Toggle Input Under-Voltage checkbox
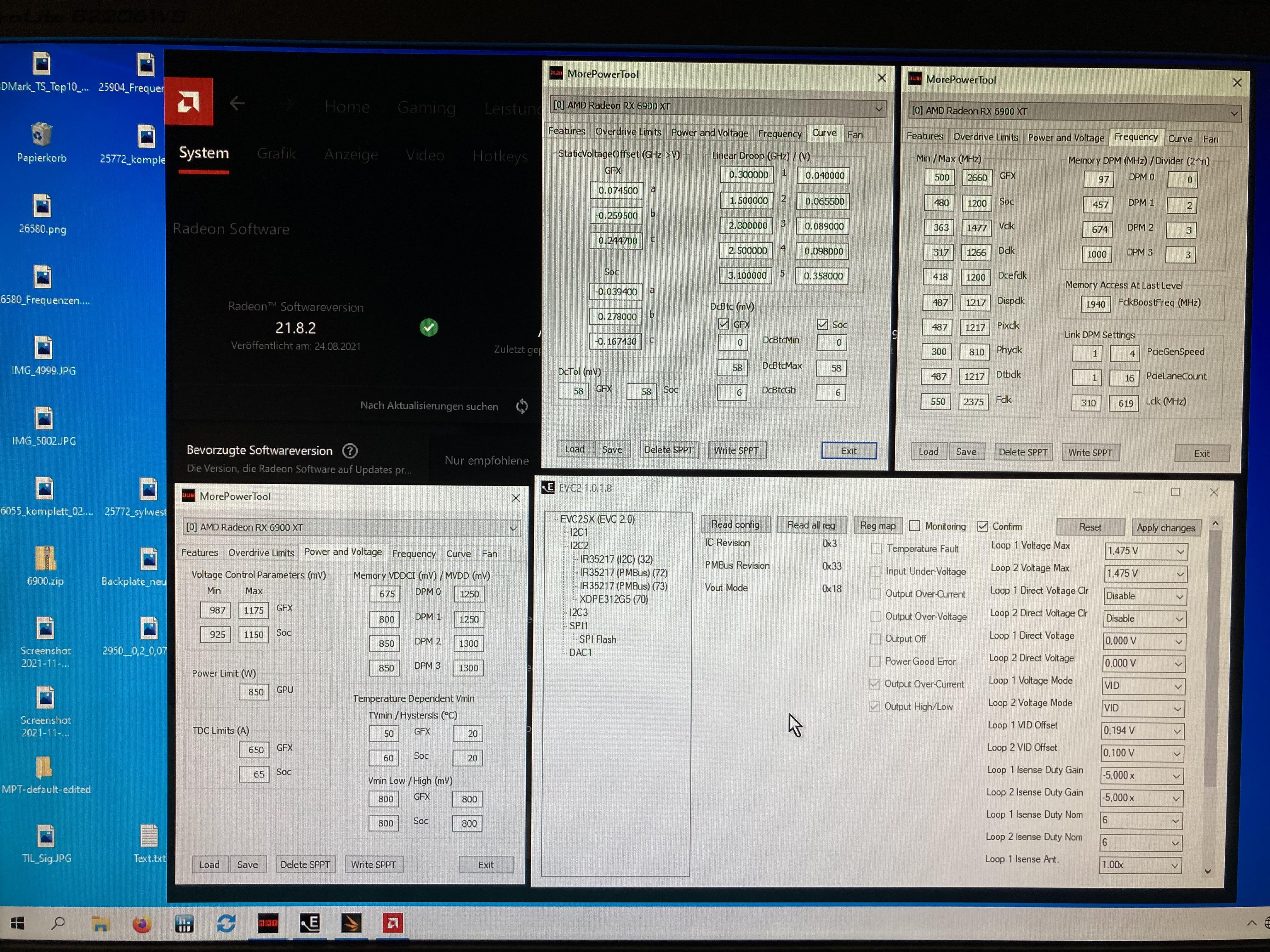The height and width of the screenshot is (952, 1270). (x=876, y=571)
